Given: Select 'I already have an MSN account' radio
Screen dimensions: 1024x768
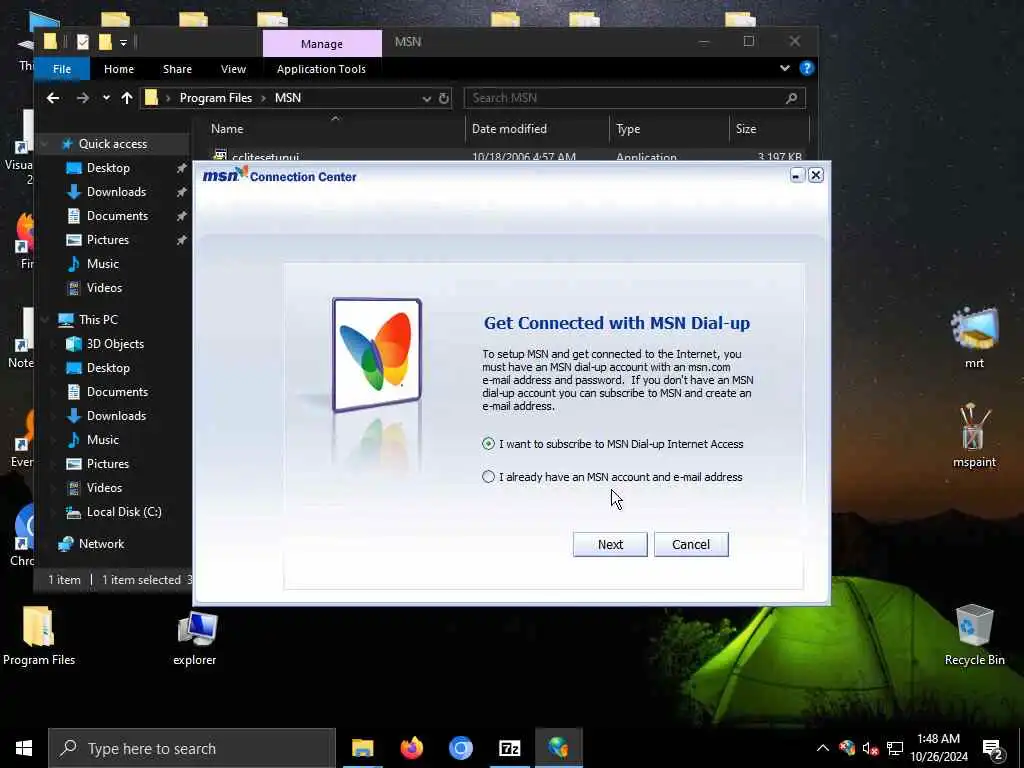Looking at the screenshot, I should 488,477.
